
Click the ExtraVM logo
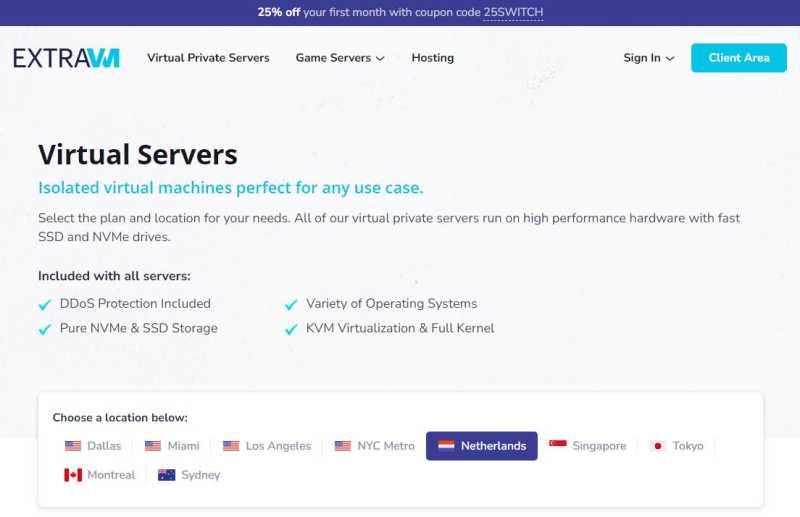point(66,58)
